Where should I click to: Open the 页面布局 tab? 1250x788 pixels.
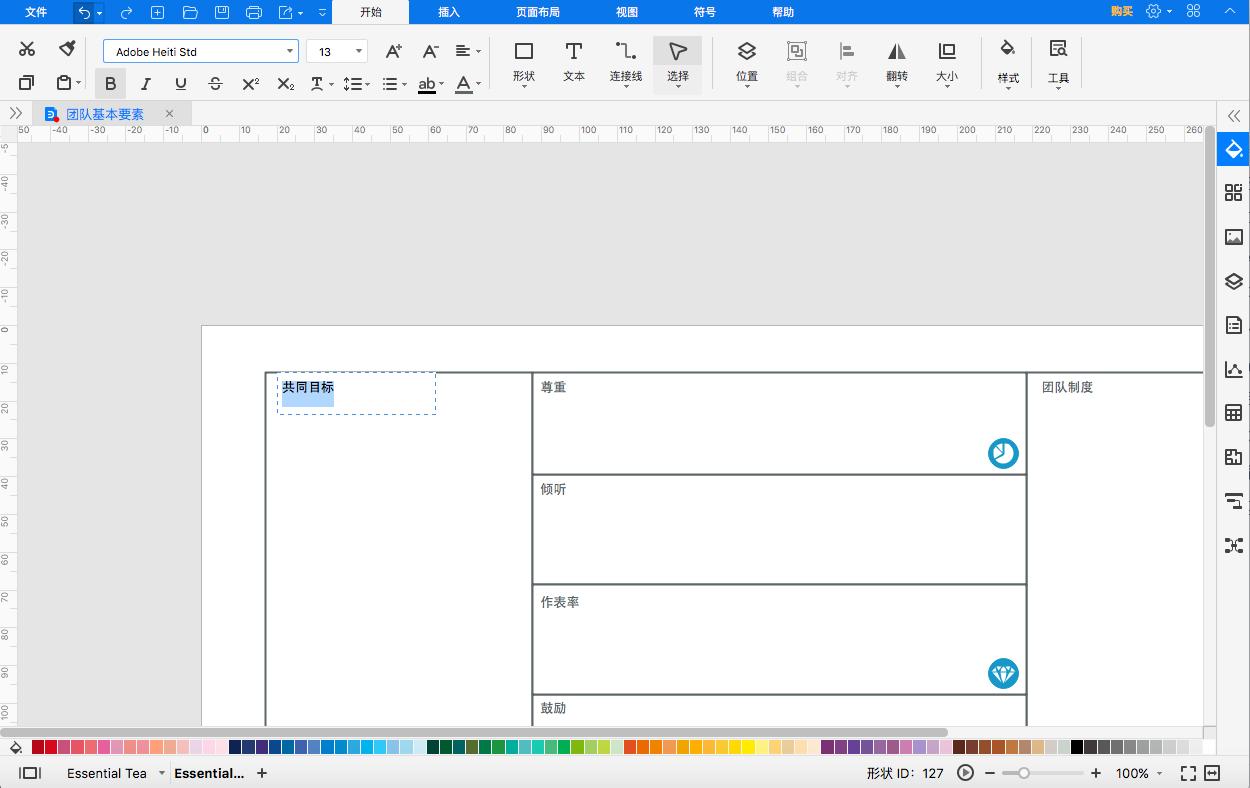point(538,12)
